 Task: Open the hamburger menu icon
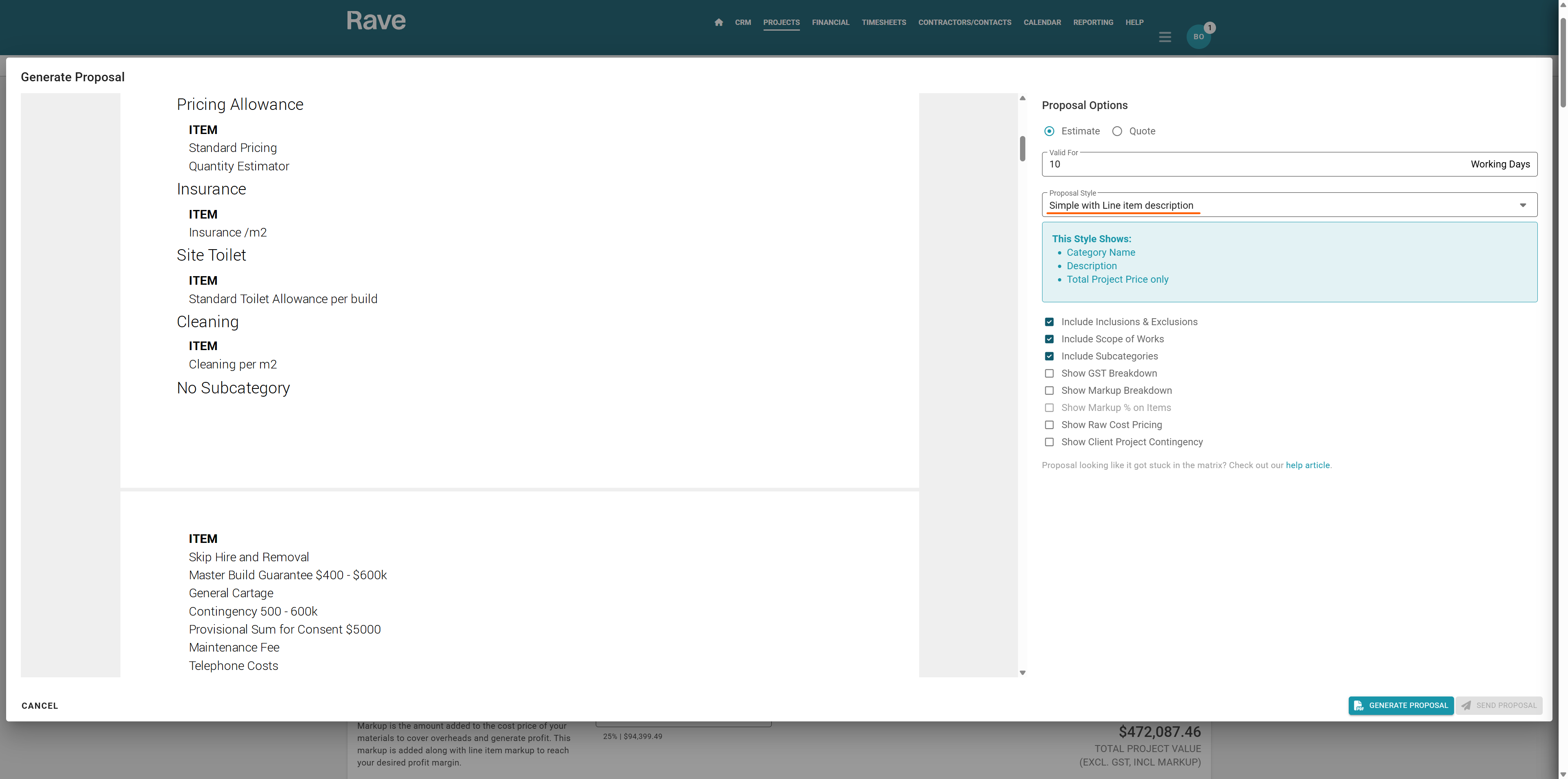[x=1165, y=37]
